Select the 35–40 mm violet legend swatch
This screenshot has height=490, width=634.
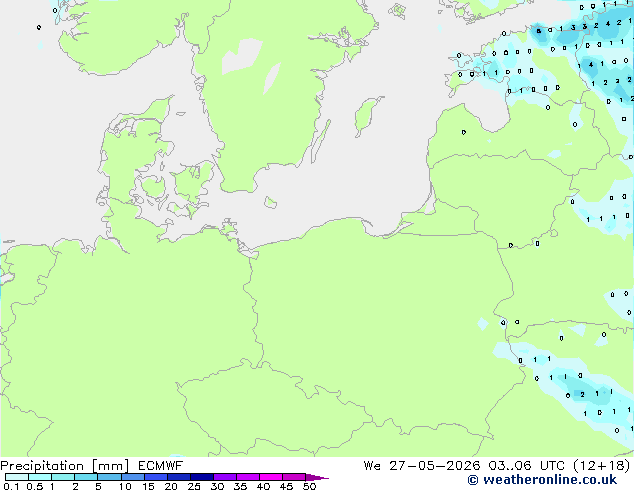click(247, 477)
